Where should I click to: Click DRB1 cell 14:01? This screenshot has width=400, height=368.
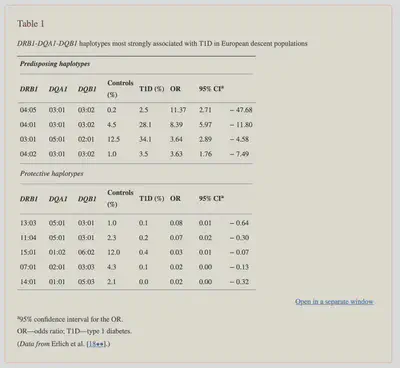pos(28,282)
